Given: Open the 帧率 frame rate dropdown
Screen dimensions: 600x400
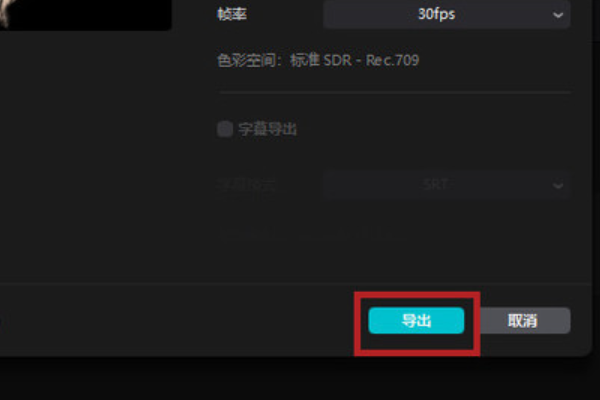Looking at the screenshot, I should (x=447, y=14).
